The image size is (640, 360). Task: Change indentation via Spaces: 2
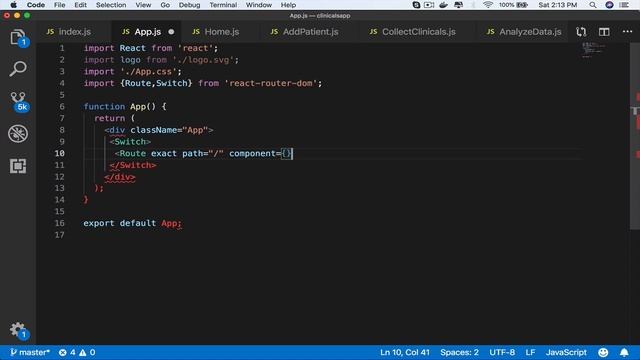(x=459, y=352)
